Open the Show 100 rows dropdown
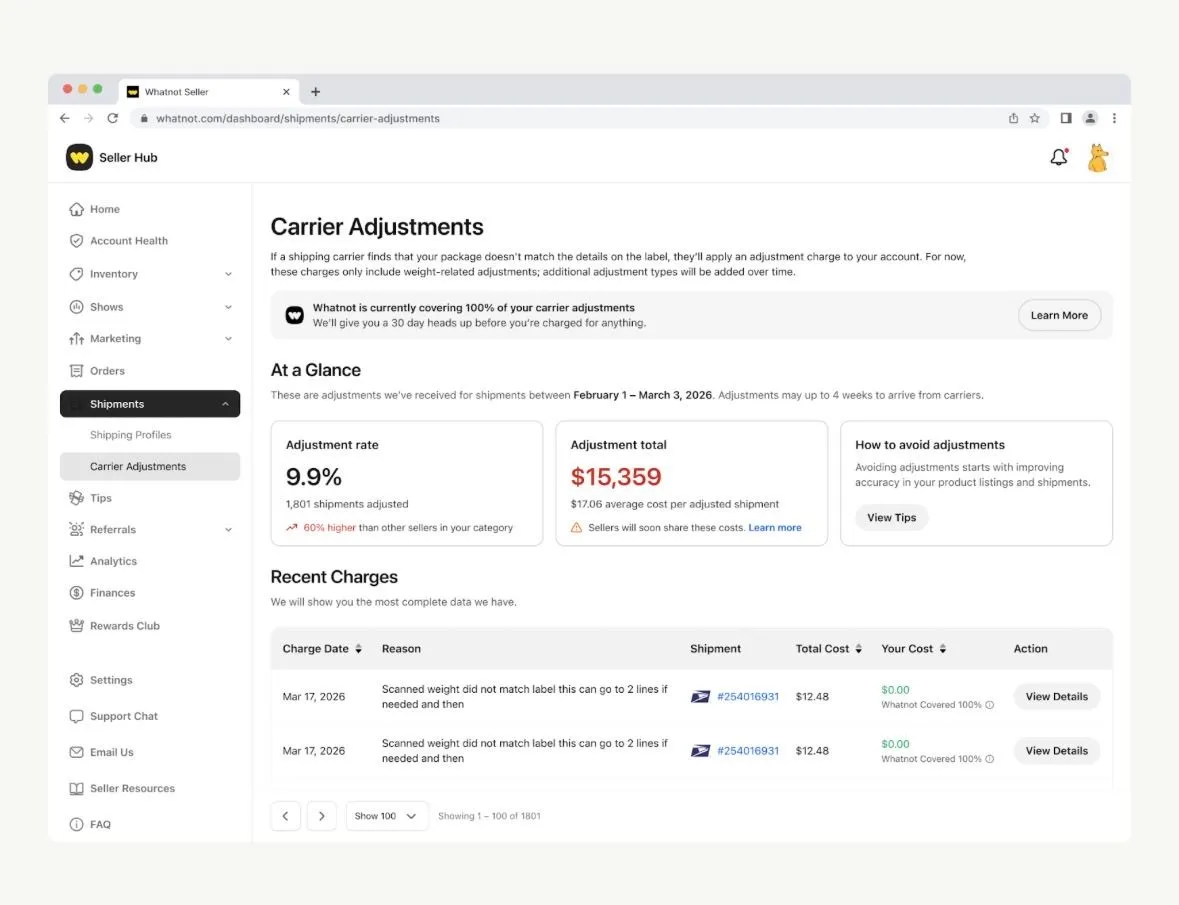Screen dimensions: 1179x905 coord(386,816)
